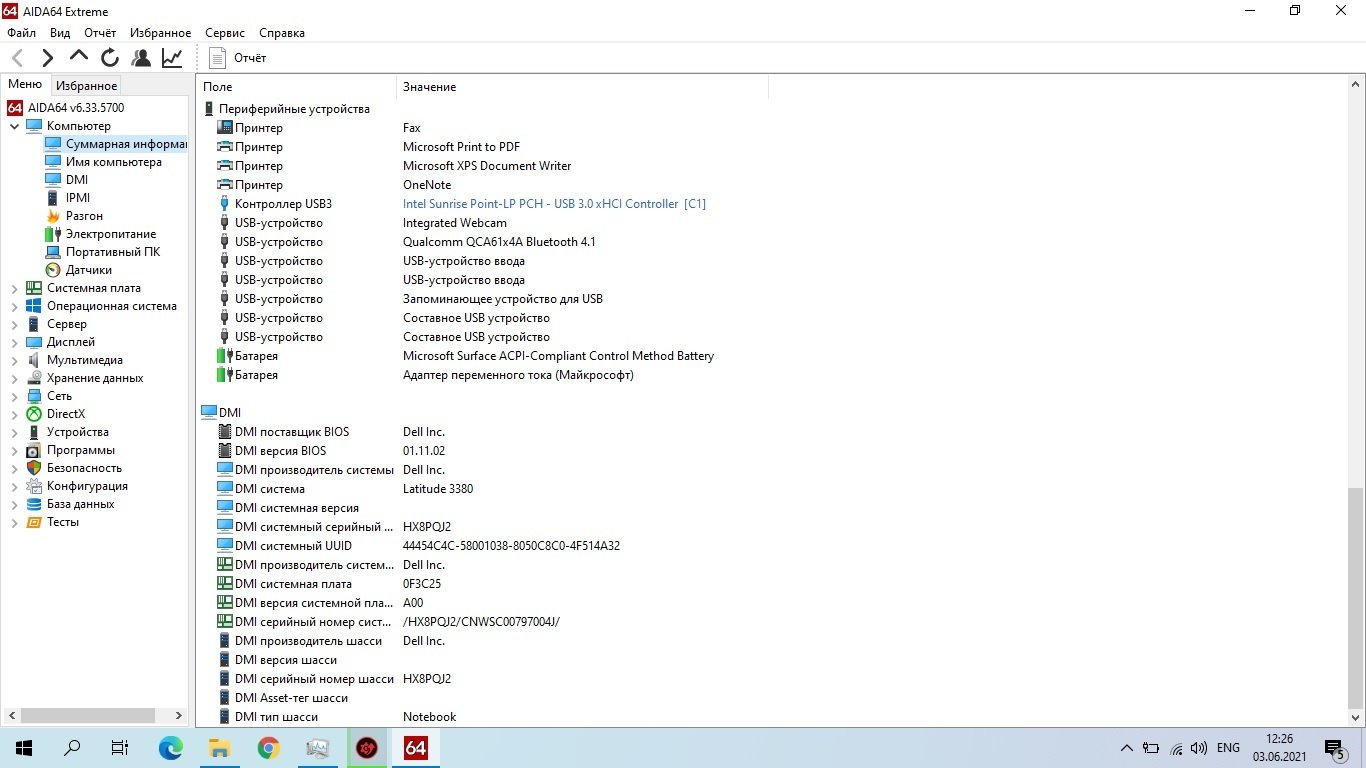Open the Отчёт menu in the menu bar
1366x768 pixels.
100,33
